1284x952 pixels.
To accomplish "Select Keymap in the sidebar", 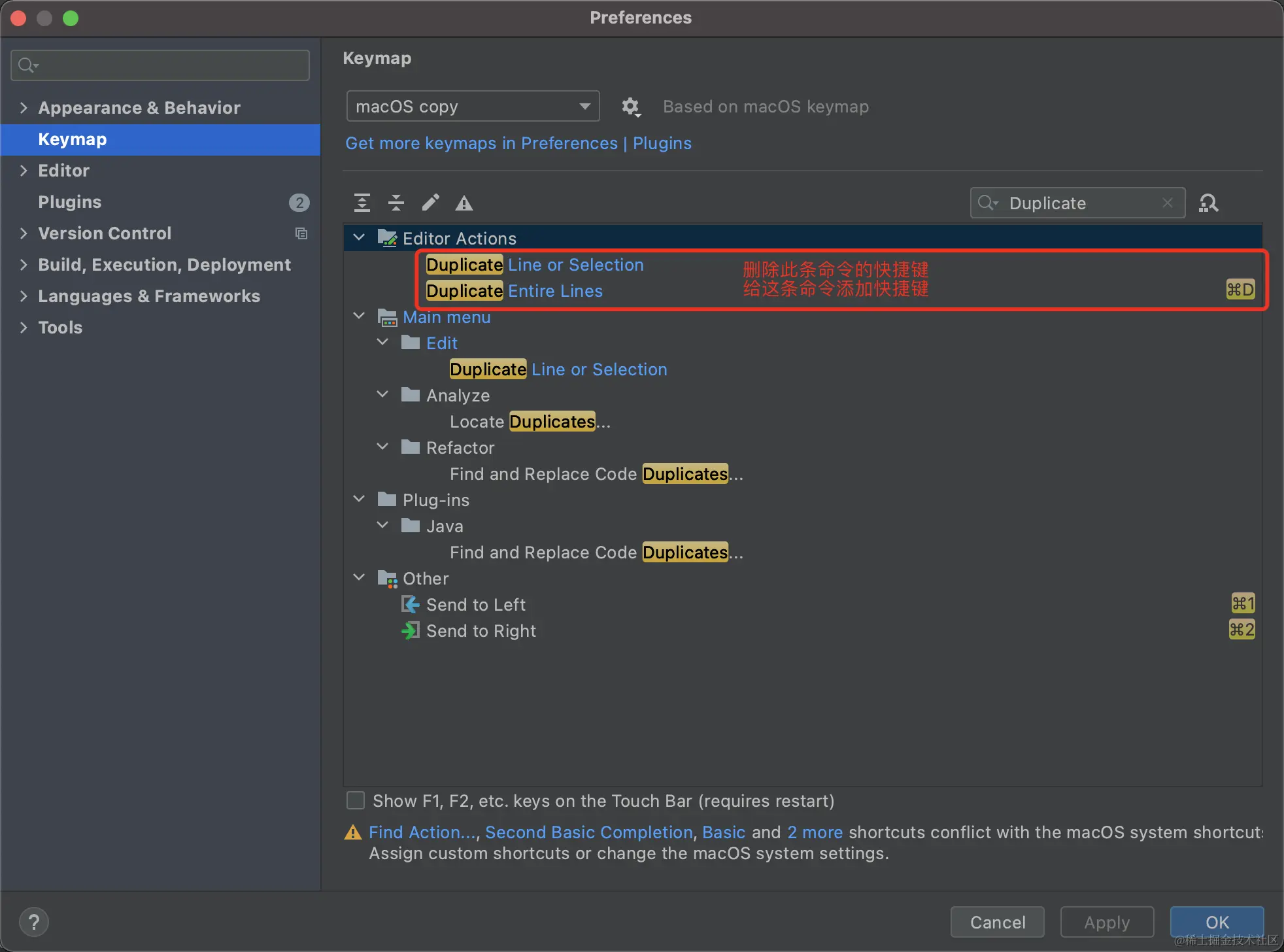I will [x=72, y=139].
